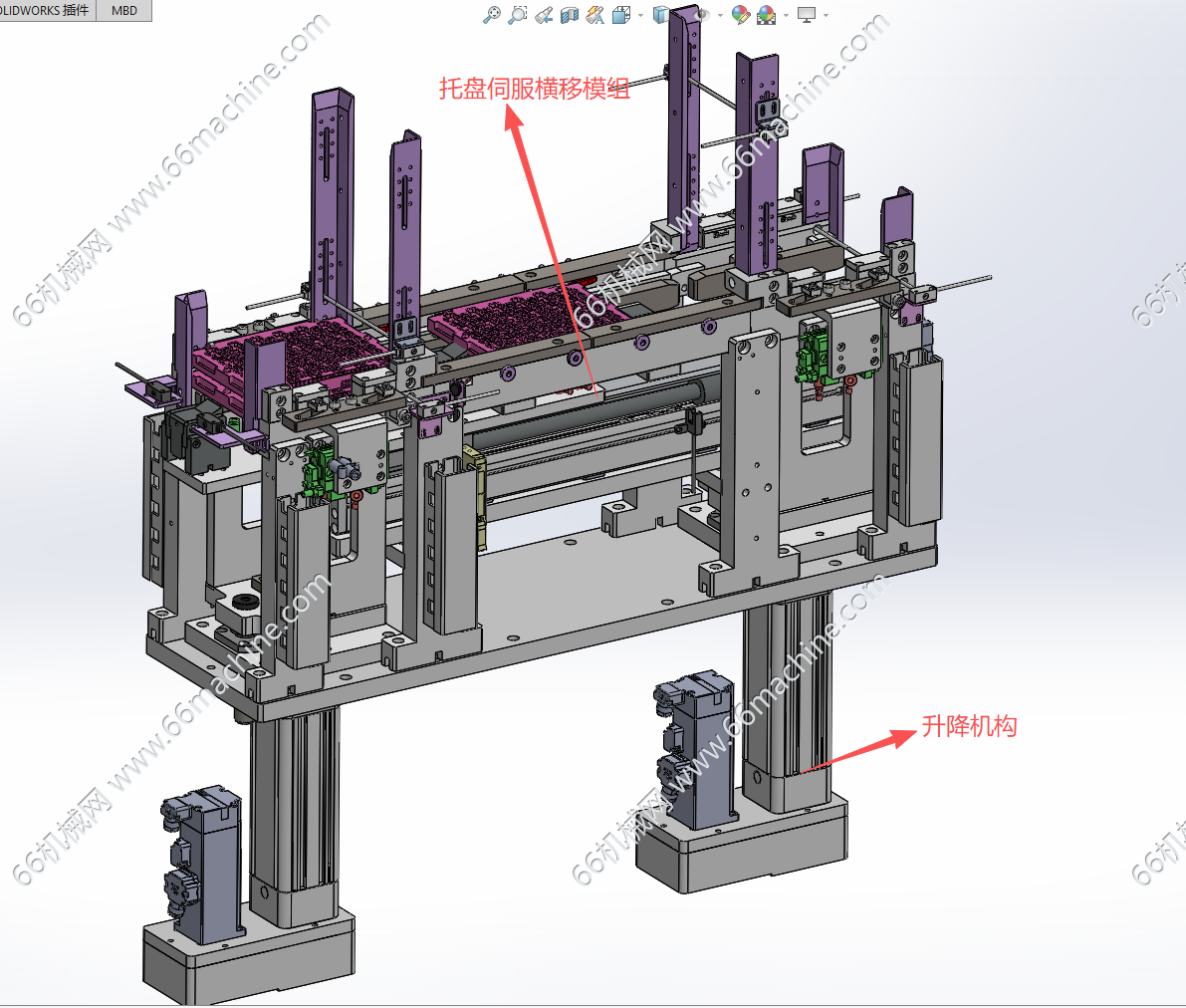Return to Previous View

tap(544, 14)
